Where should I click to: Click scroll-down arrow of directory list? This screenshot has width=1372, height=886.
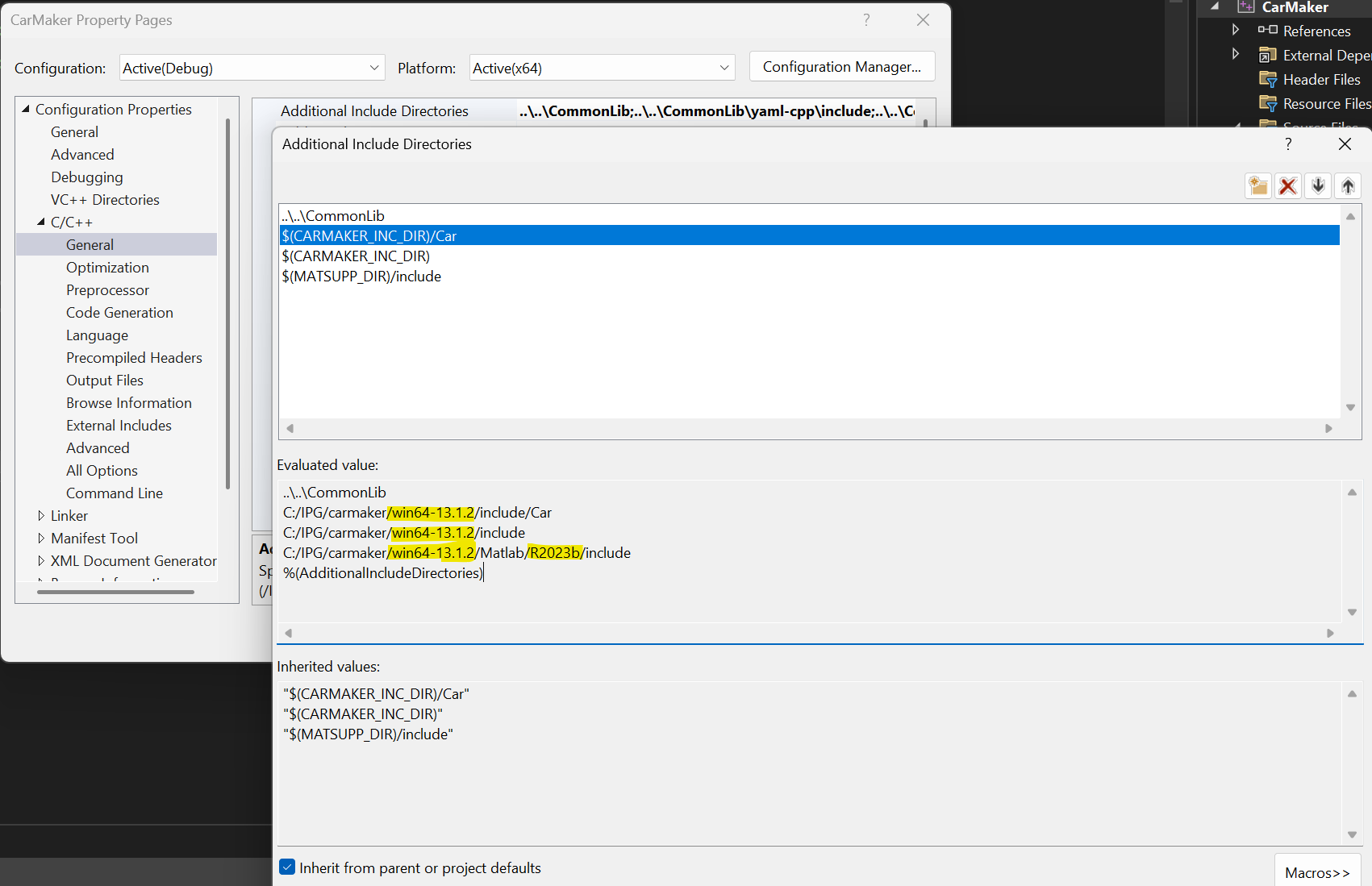click(1350, 407)
